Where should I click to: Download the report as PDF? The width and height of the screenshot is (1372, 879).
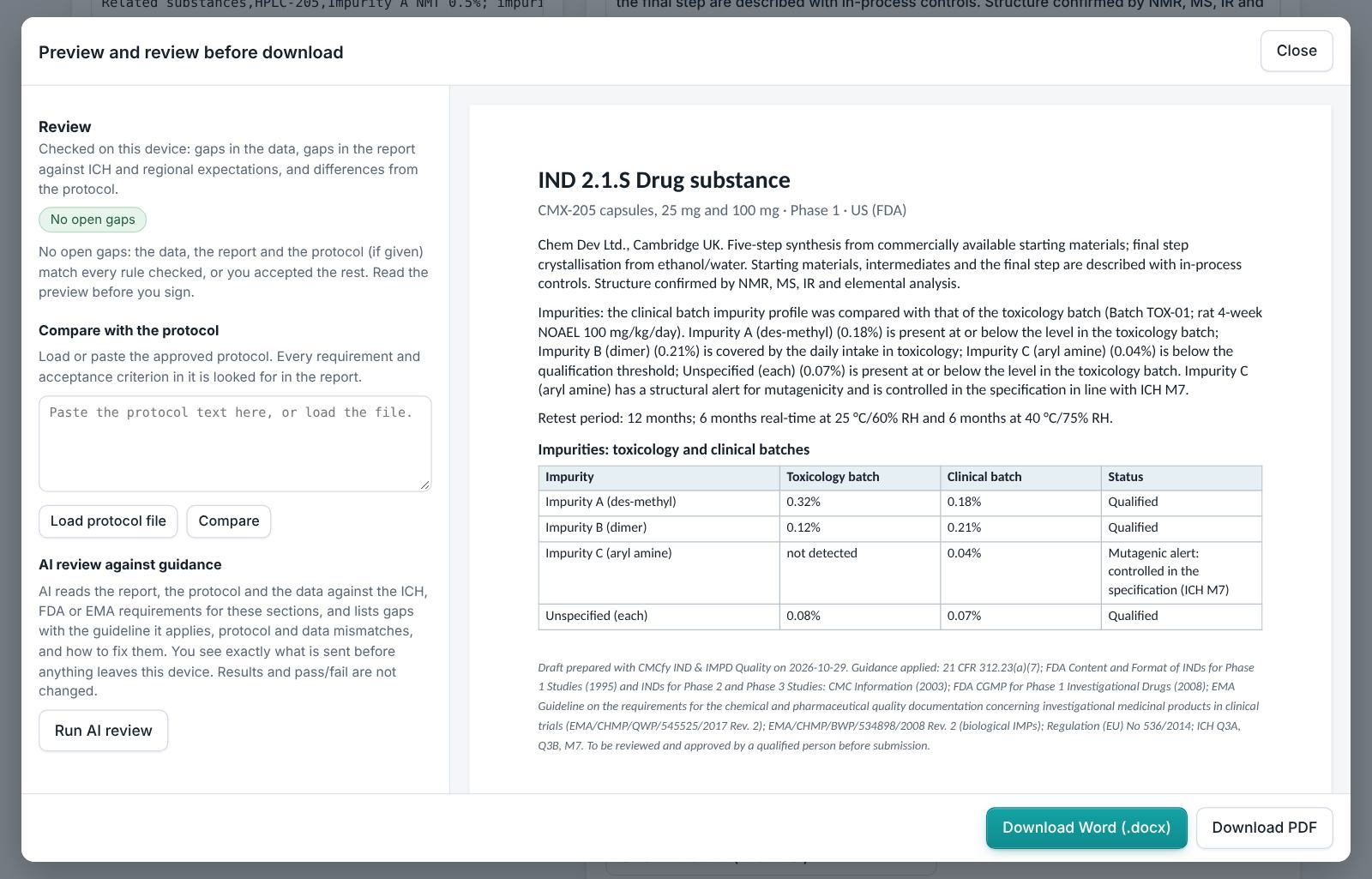(x=1264, y=828)
